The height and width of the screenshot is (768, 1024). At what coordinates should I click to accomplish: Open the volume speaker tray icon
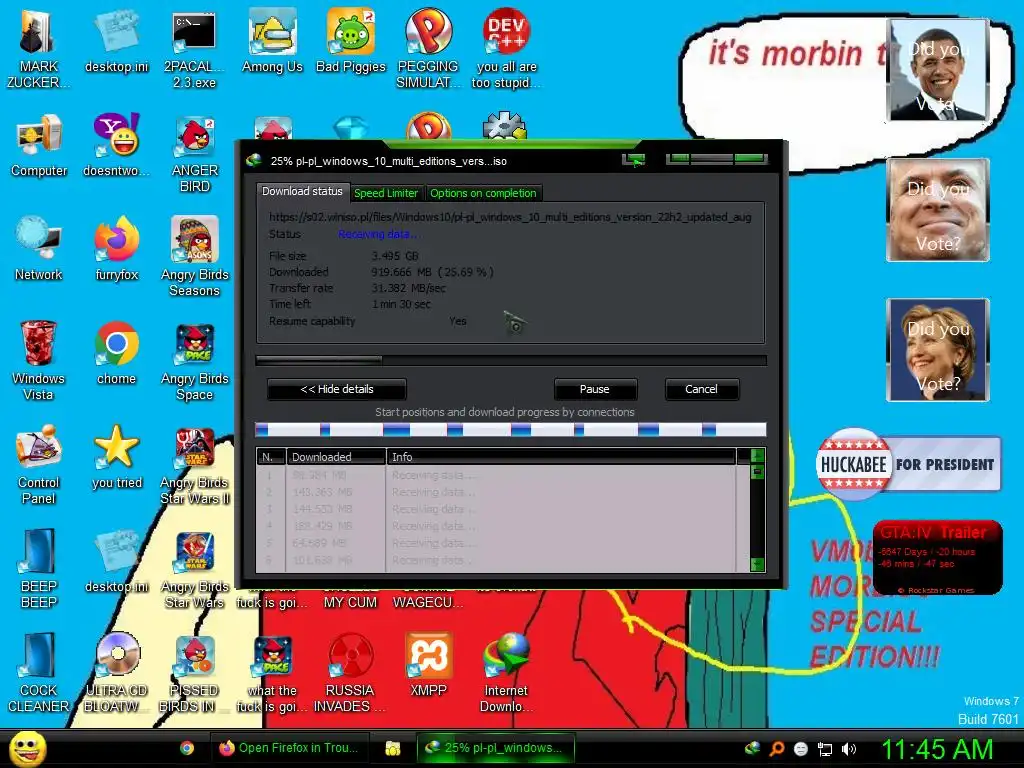tap(849, 749)
